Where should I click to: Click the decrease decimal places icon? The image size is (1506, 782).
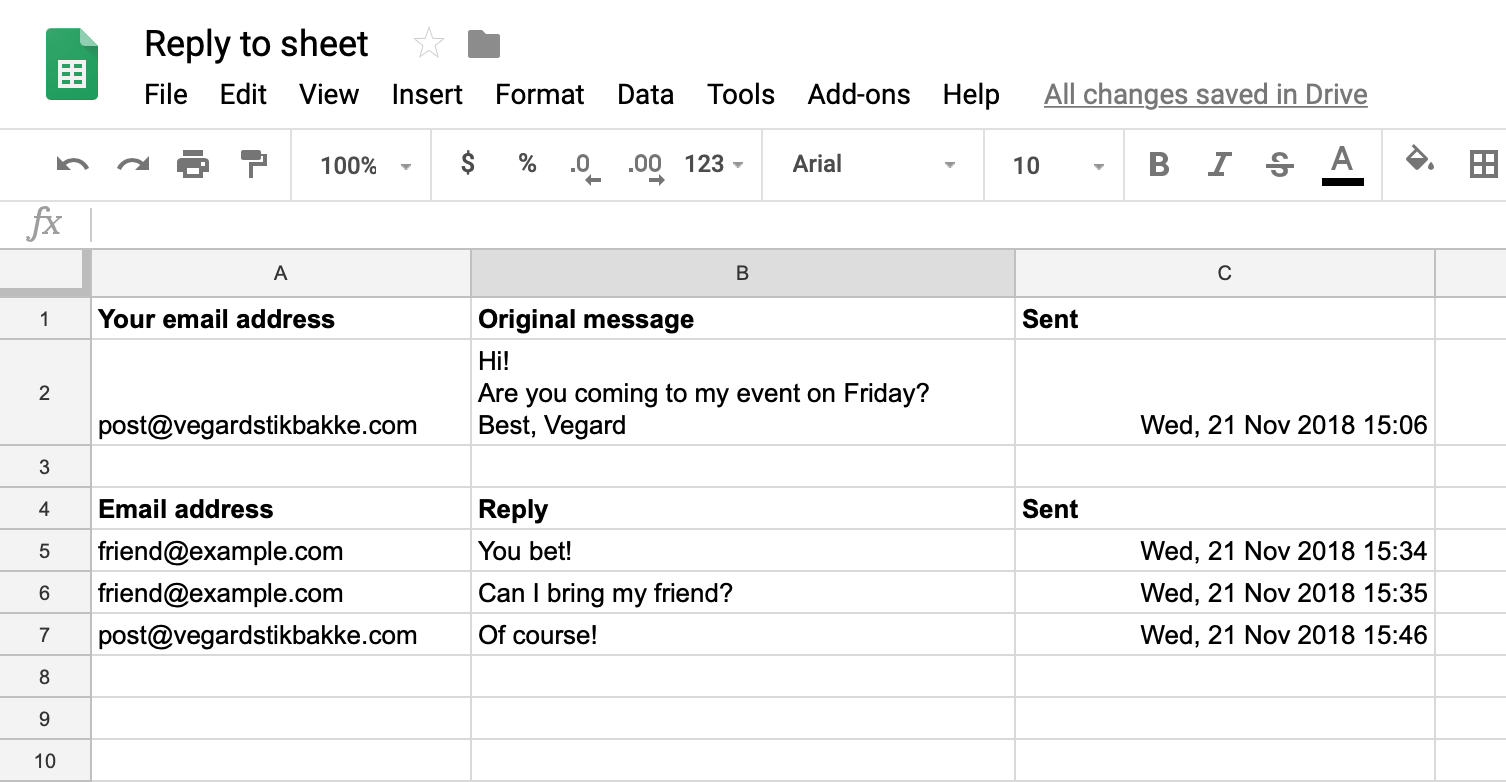coord(584,165)
